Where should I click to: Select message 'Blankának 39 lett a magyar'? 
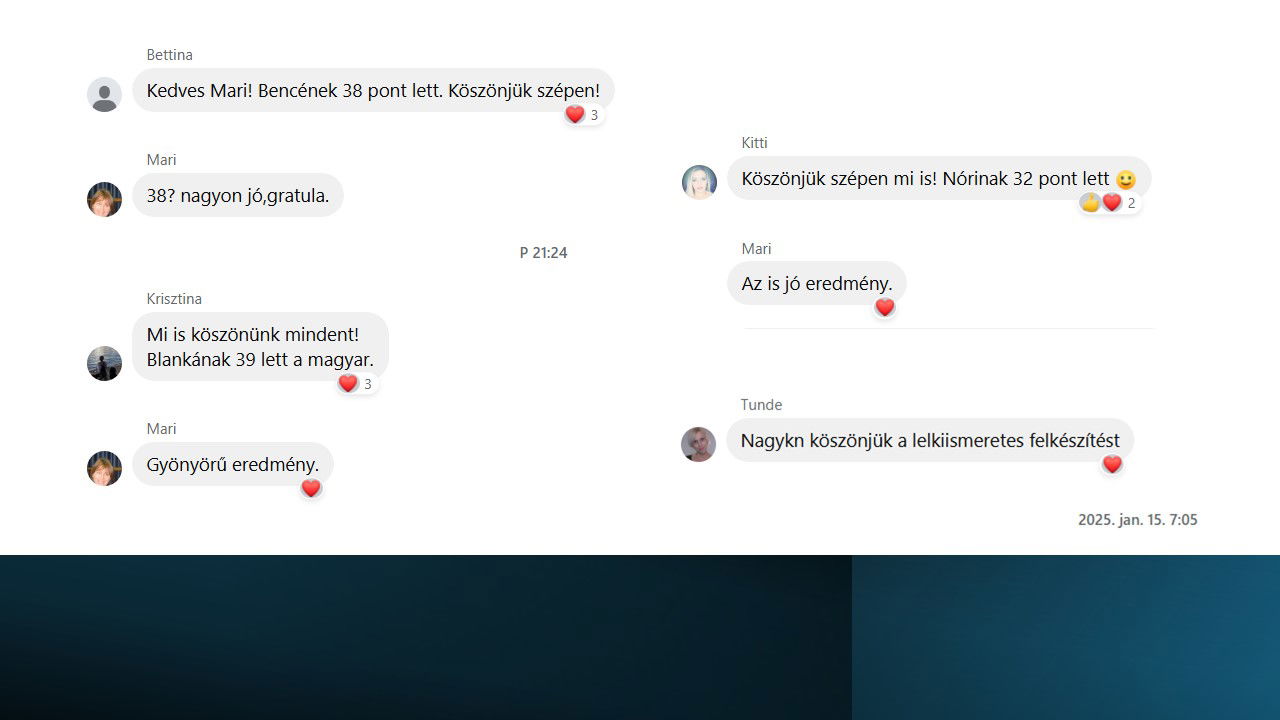260,347
